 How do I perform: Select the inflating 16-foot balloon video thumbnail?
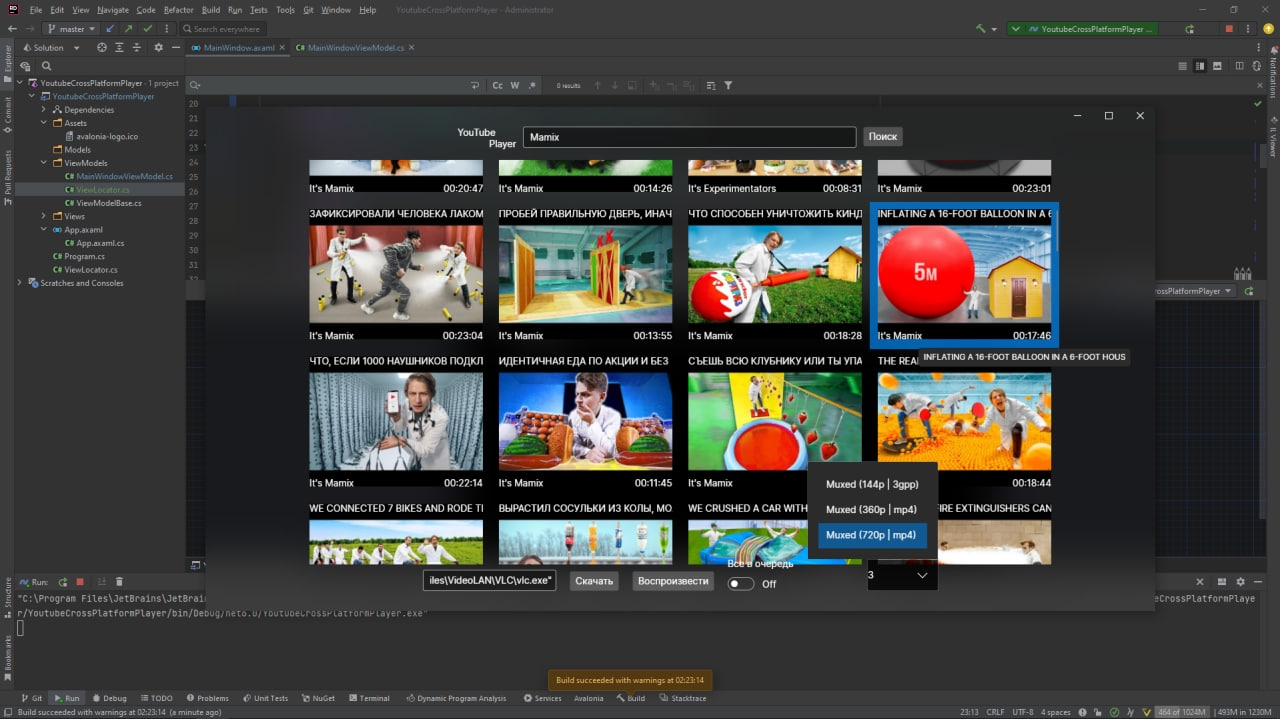tap(964, 274)
